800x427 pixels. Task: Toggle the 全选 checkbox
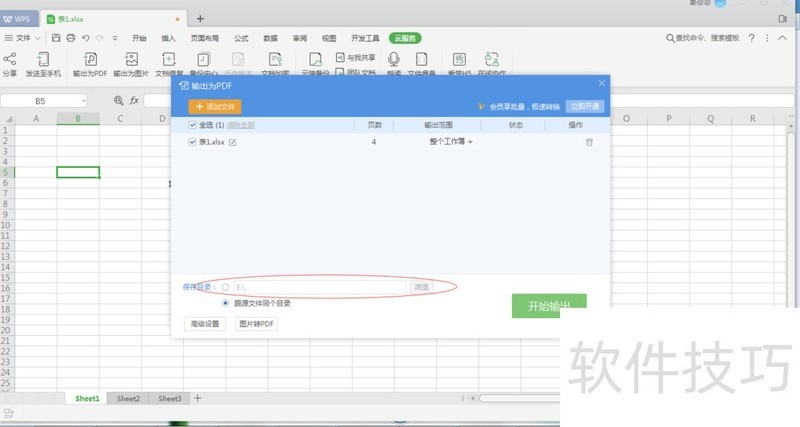pos(193,125)
